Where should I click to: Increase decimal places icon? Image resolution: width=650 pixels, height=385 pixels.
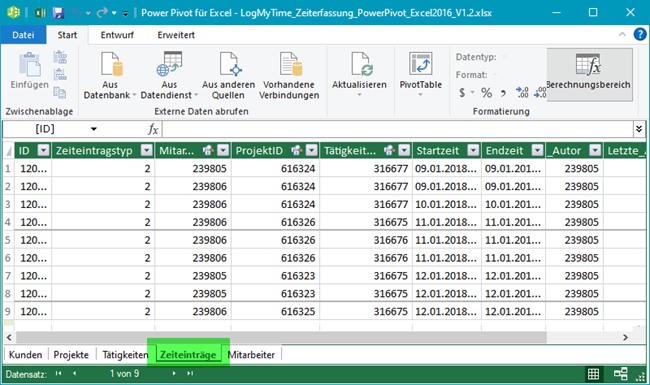pos(522,92)
